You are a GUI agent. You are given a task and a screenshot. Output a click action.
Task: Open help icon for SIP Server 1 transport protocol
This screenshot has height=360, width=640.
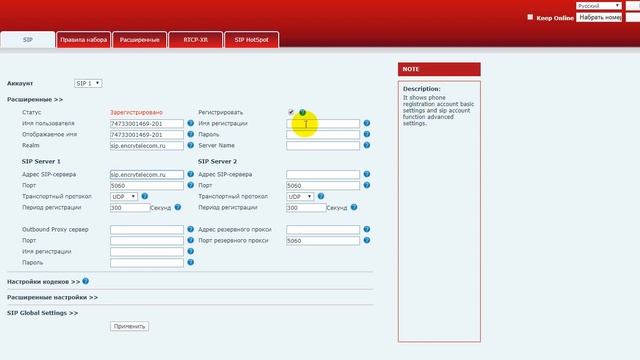pyautogui.click(x=144, y=196)
